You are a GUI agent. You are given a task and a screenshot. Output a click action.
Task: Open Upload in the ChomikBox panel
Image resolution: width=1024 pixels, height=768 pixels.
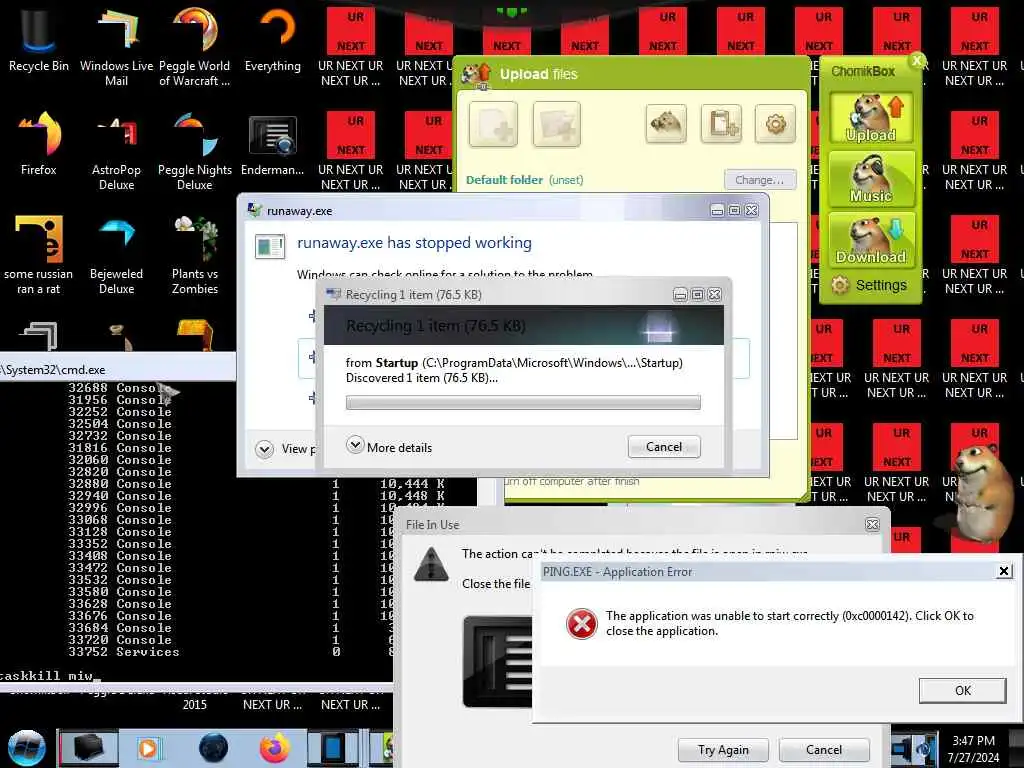(x=871, y=118)
